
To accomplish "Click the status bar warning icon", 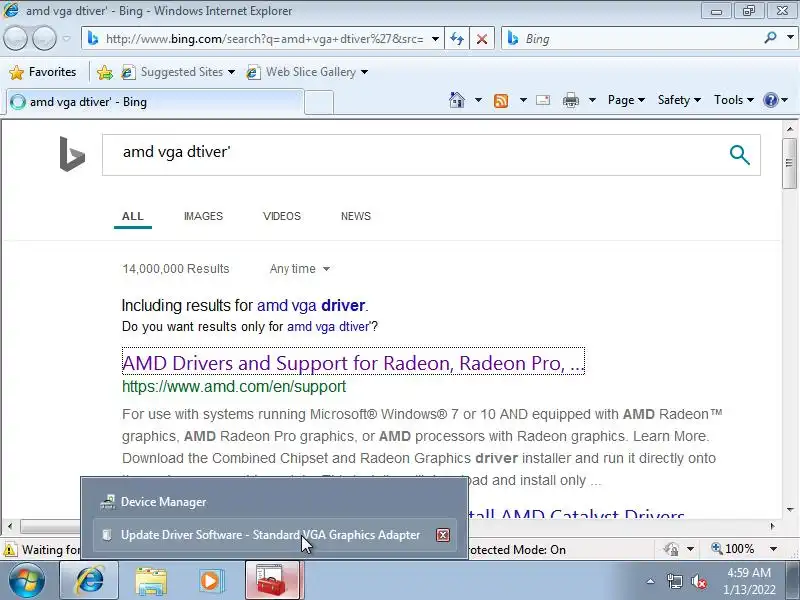I will tap(10, 550).
